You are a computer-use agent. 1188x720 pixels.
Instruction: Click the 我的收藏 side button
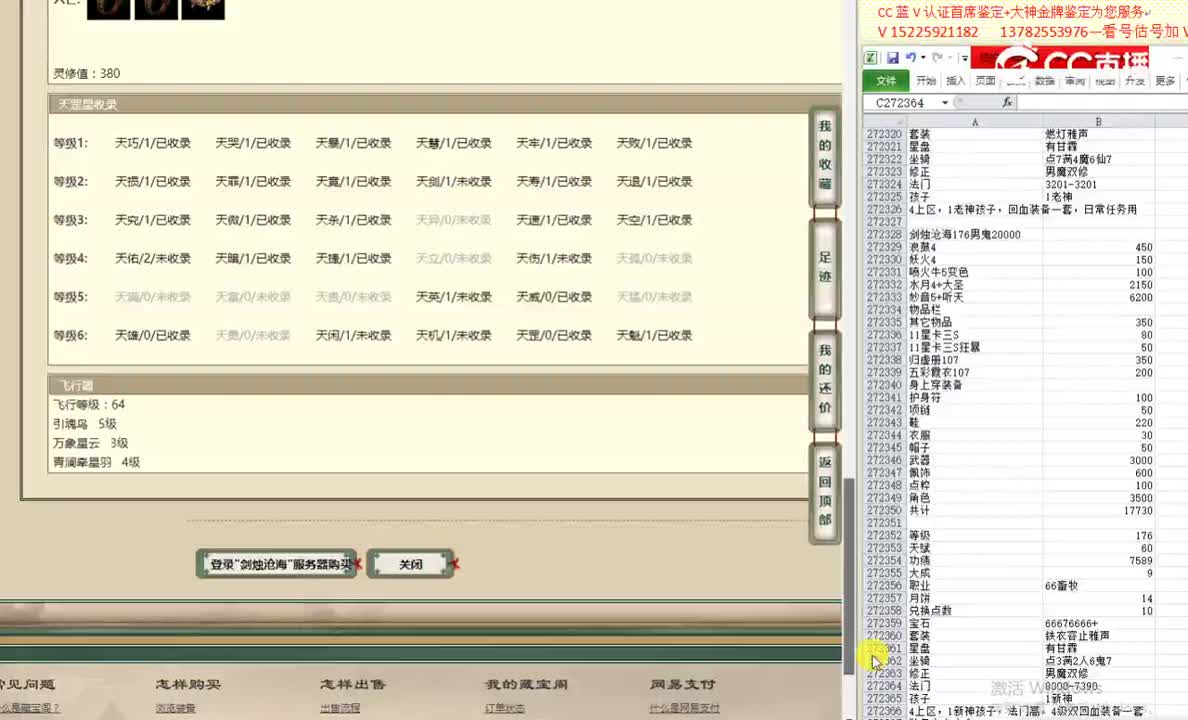point(825,155)
